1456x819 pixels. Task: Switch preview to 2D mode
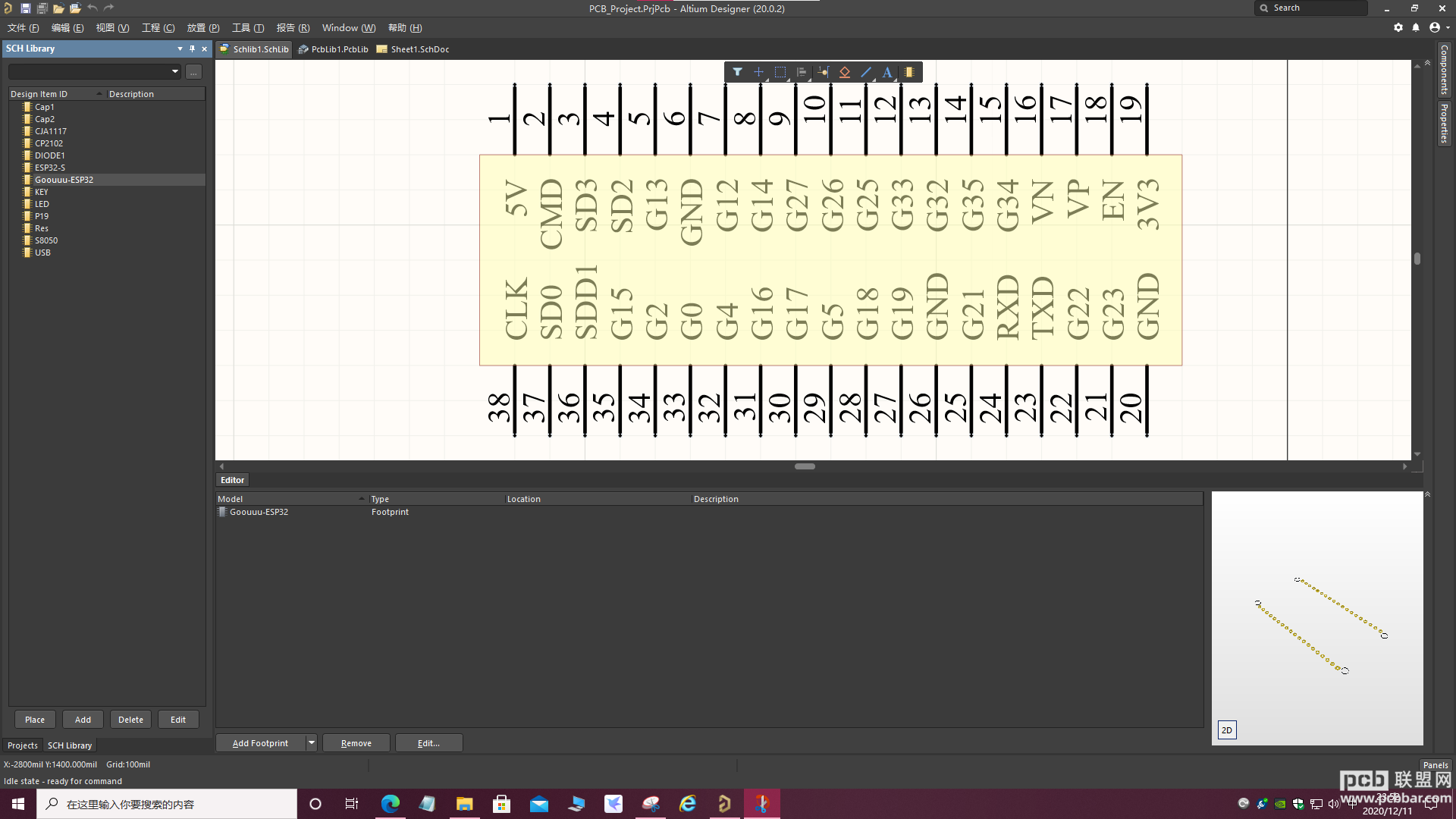[1226, 730]
